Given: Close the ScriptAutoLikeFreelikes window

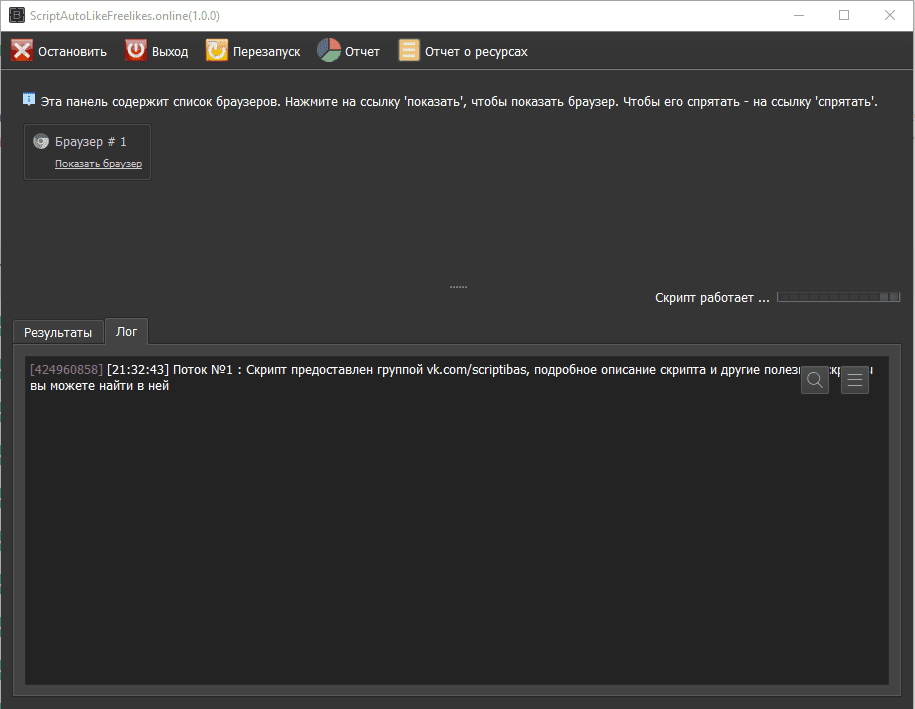Looking at the screenshot, I should click(890, 16).
